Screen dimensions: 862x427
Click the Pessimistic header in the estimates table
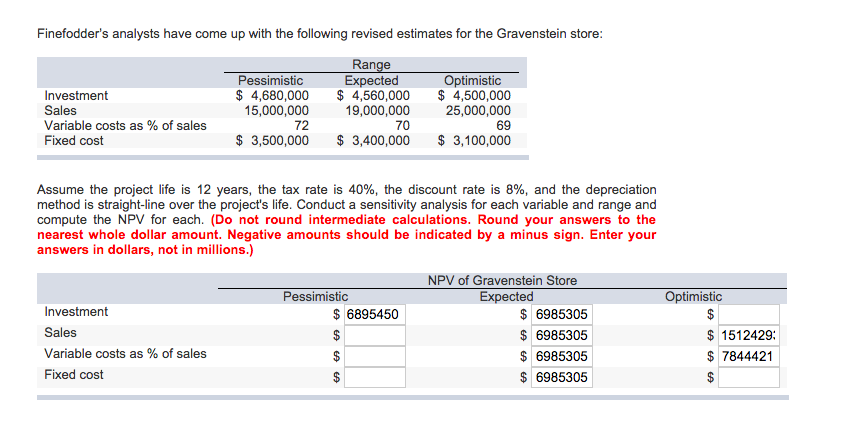270,81
